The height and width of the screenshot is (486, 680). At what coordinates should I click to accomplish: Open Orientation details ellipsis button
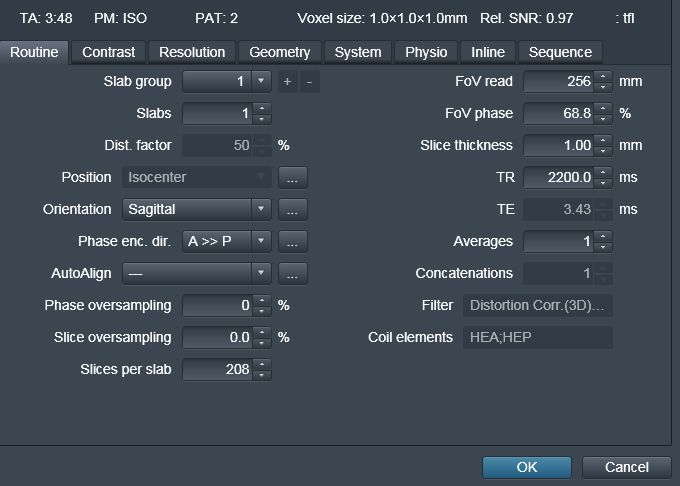pos(293,209)
